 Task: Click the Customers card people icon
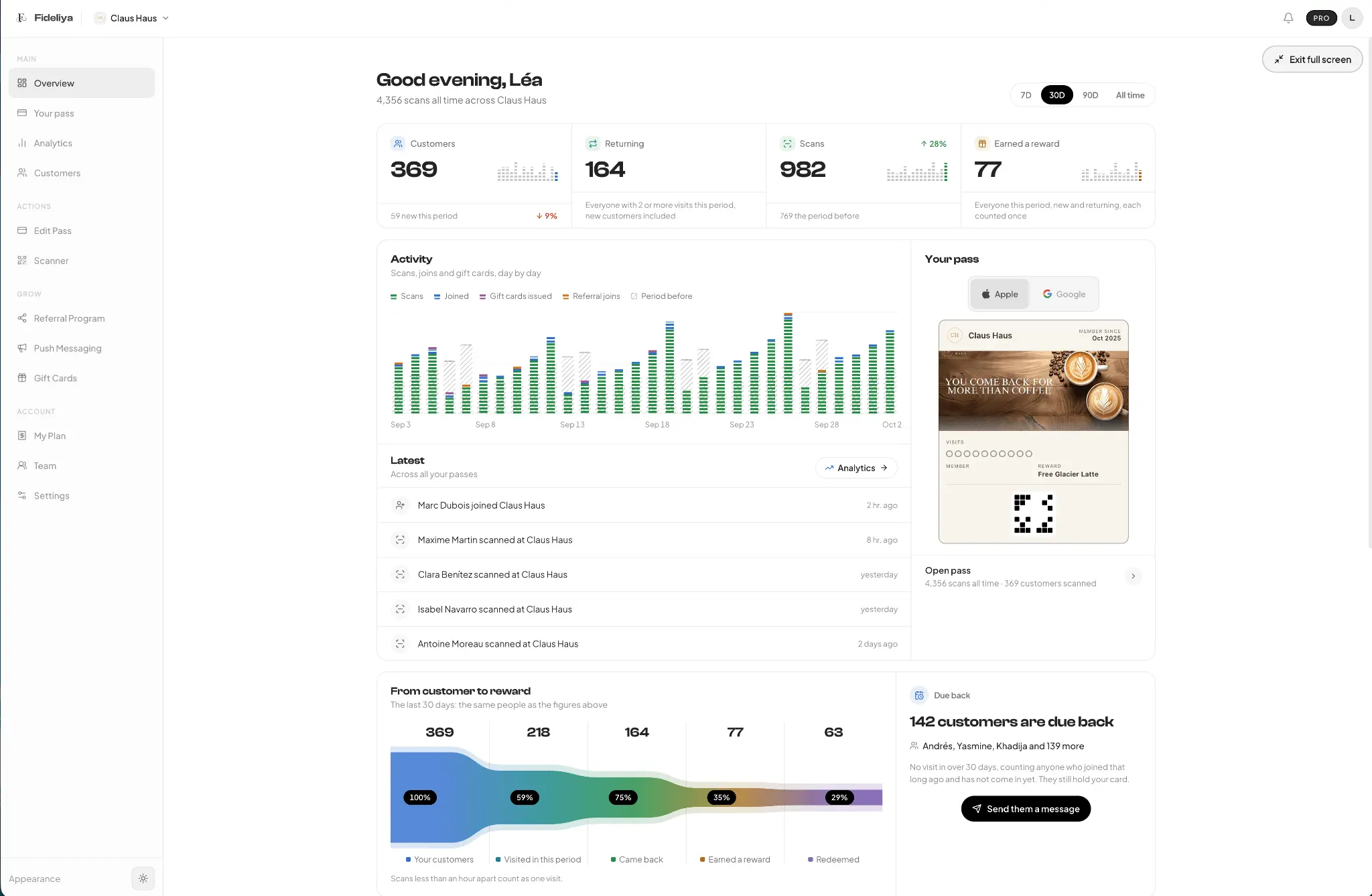(398, 143)
